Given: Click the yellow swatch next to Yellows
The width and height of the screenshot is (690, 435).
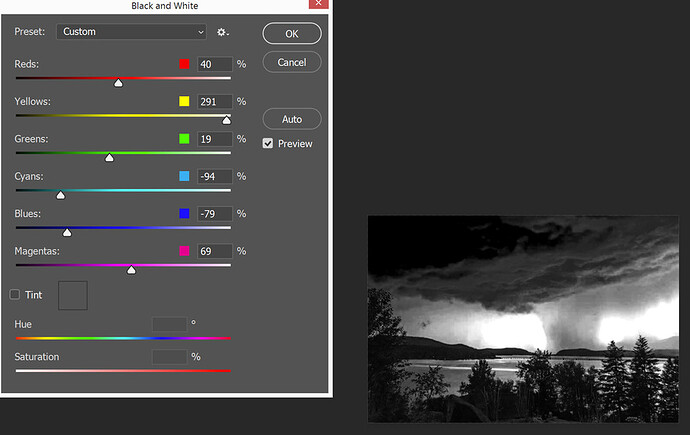Looking at the screenshot, I should pos(184,102).
